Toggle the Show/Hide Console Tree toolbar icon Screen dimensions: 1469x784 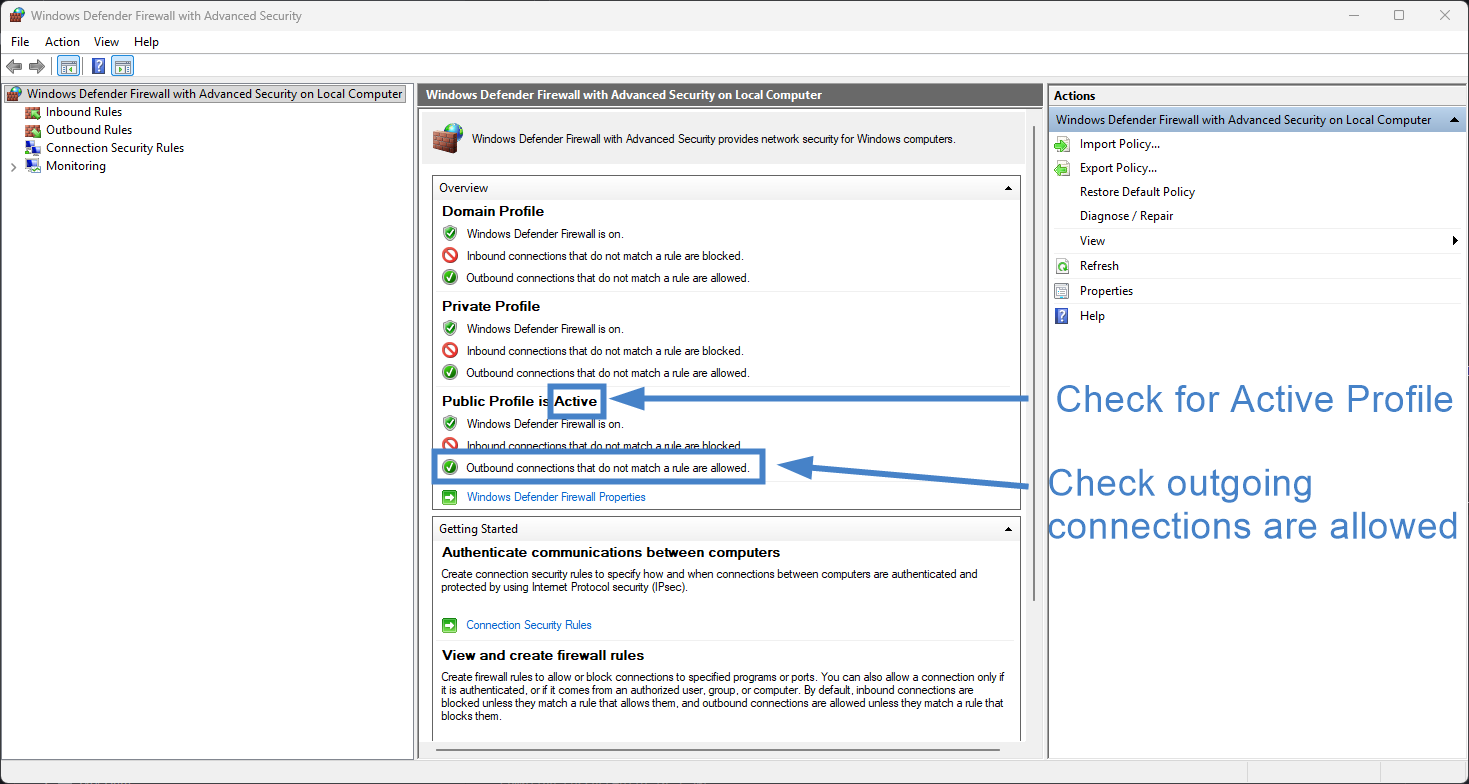(x=69, y=67)
